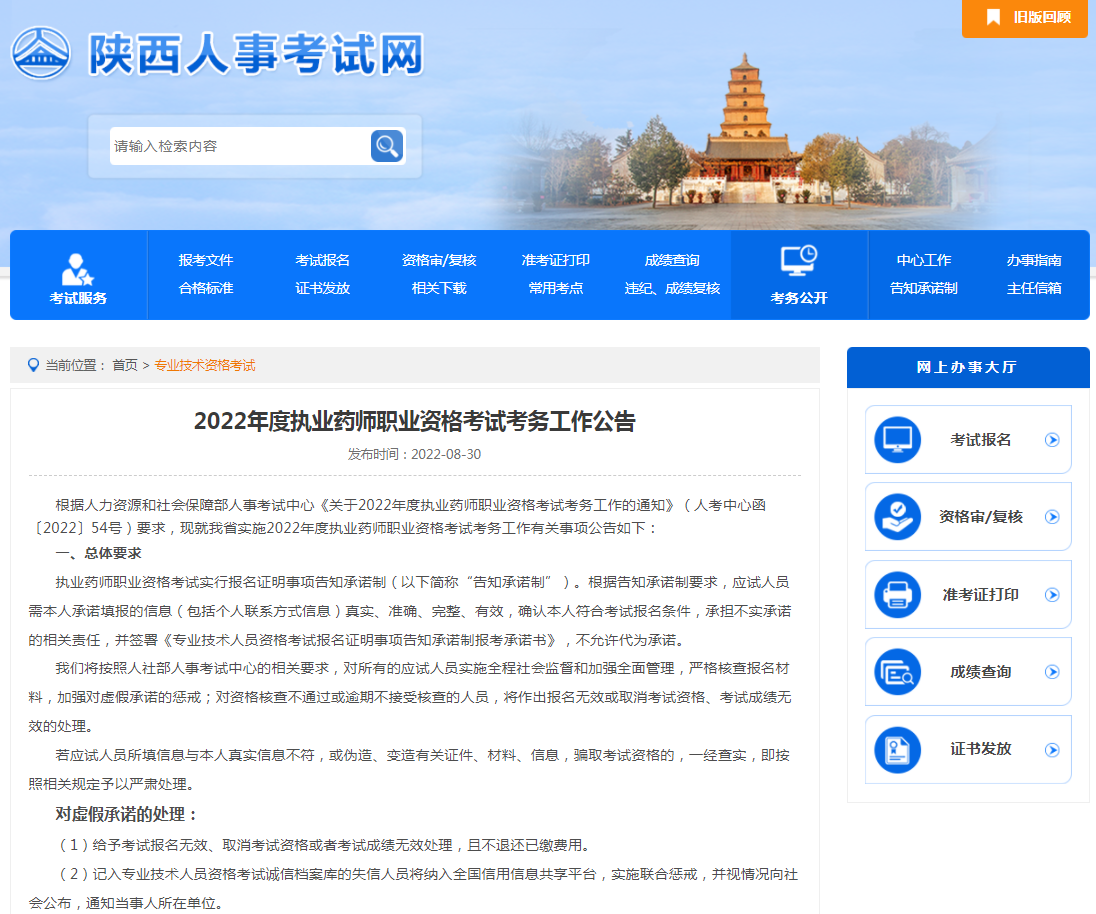Screen dimensions: 1096x914
Task: Open the 旧版回顾 bookmark button
Action: [x=1025, y=18]
